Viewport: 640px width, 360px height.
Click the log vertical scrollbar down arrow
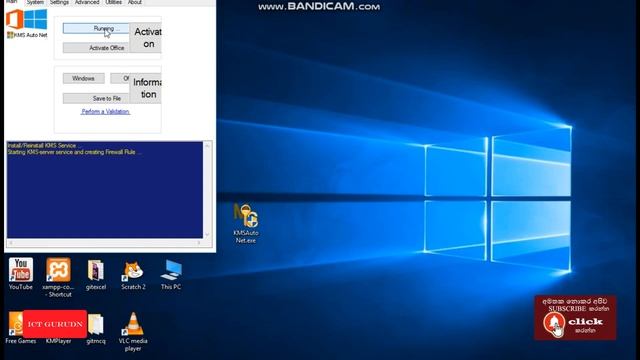click(x=207, y=235)
